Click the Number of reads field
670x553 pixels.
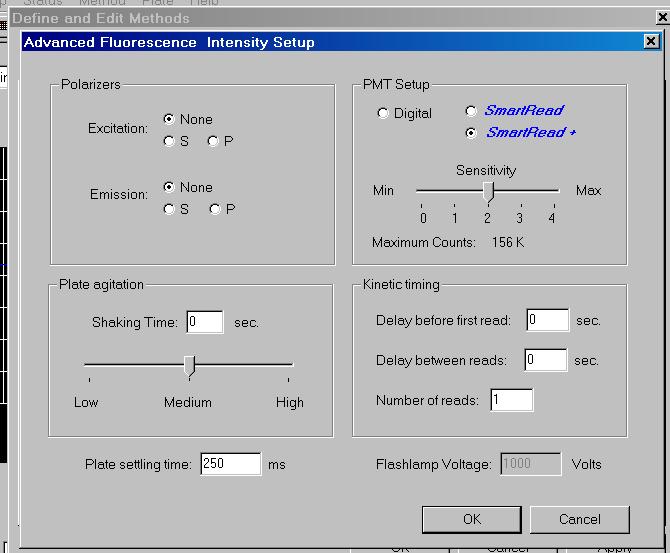coord(511,400)
